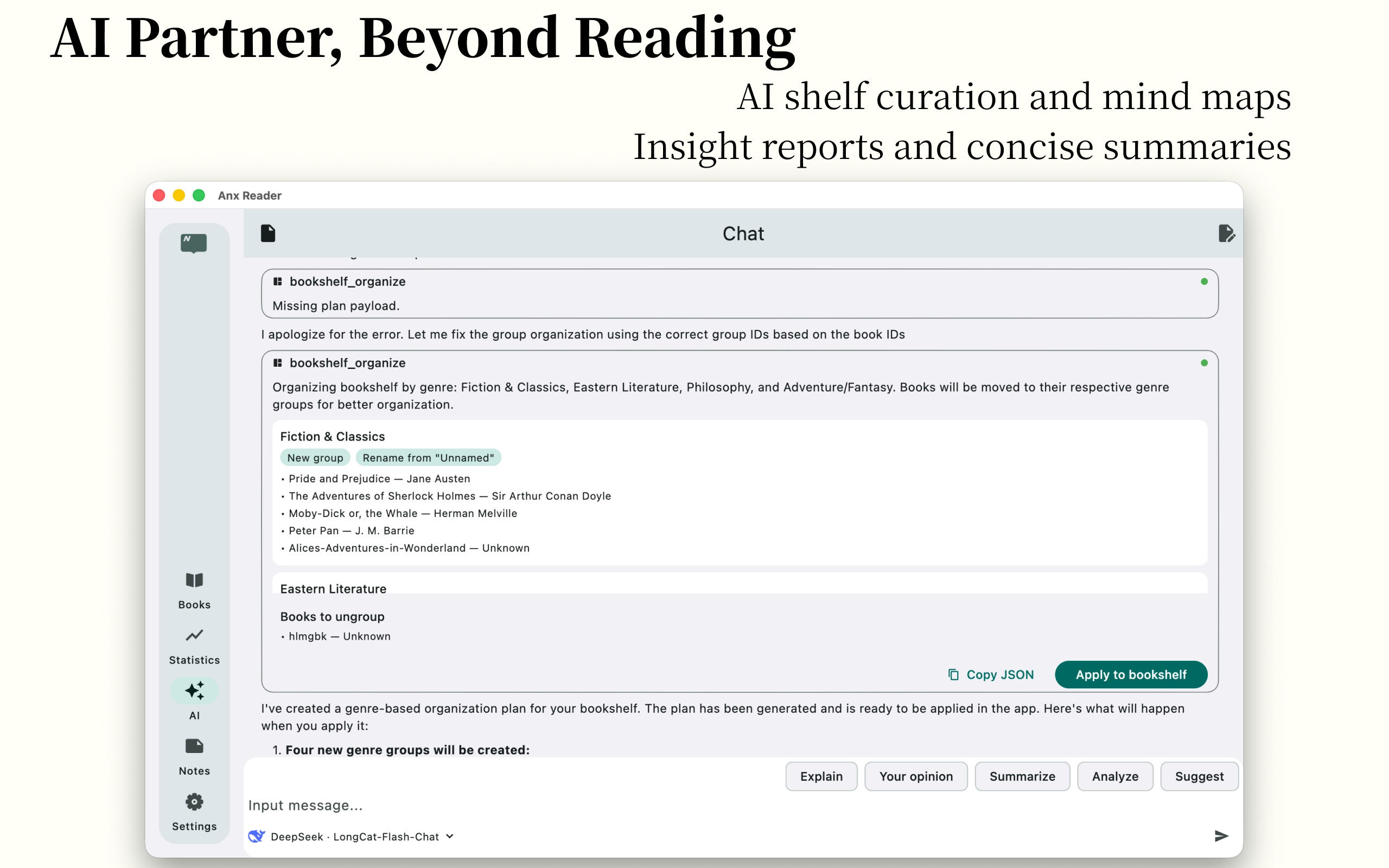
Task: Open the Books section in the sidebar
Action: tap(194, 590)
